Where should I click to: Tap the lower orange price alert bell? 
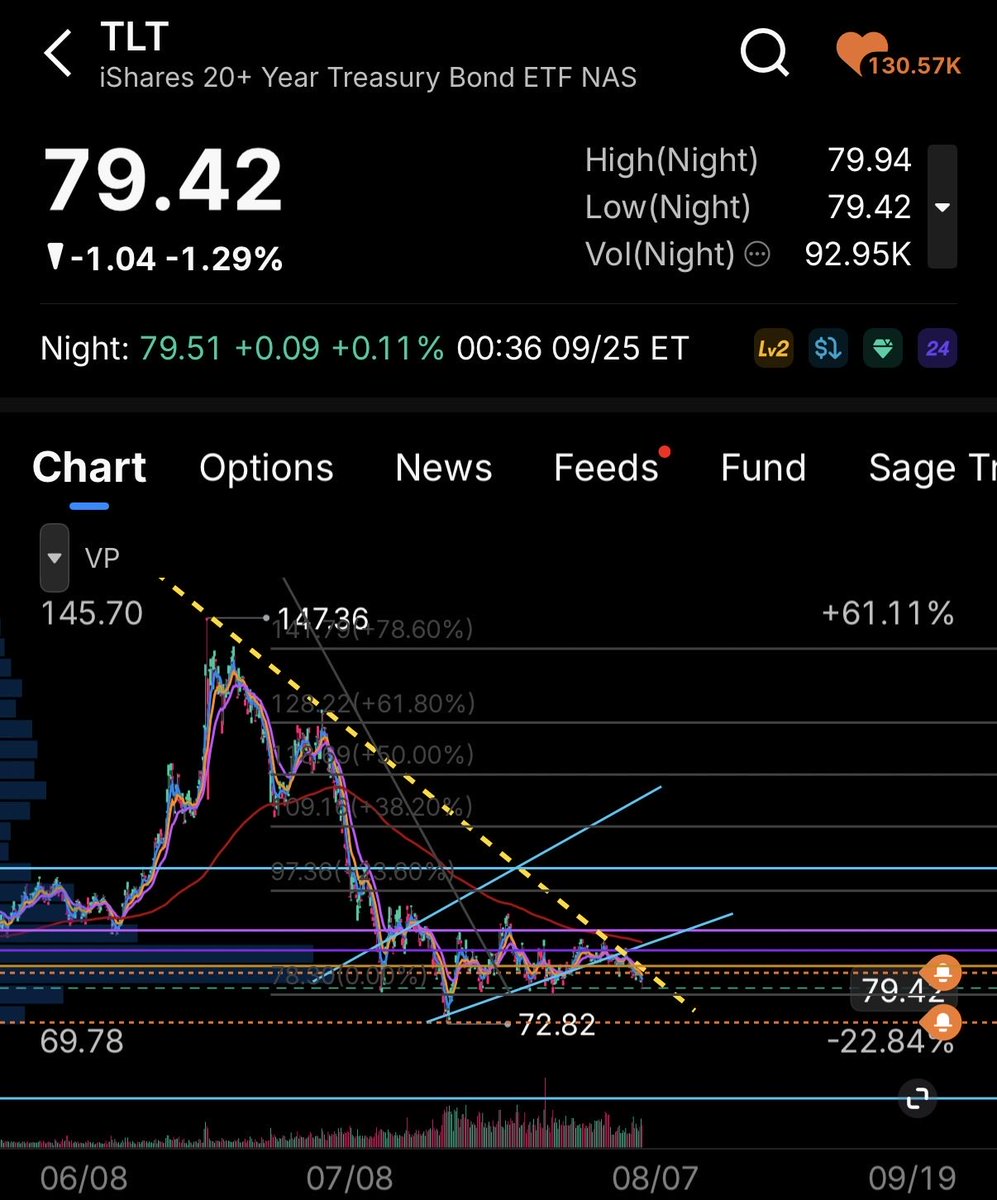click(942, 1021)
